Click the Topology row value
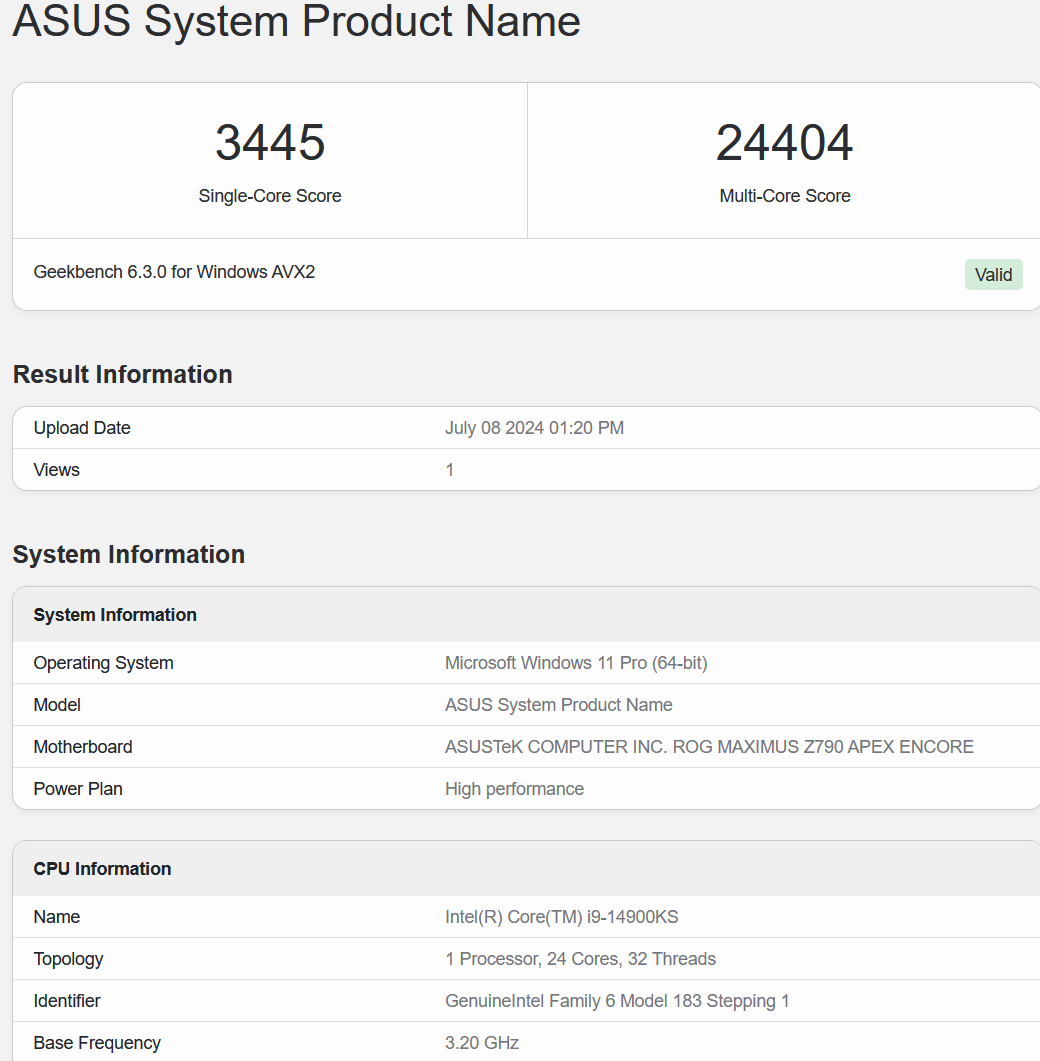 coord(580,958)
